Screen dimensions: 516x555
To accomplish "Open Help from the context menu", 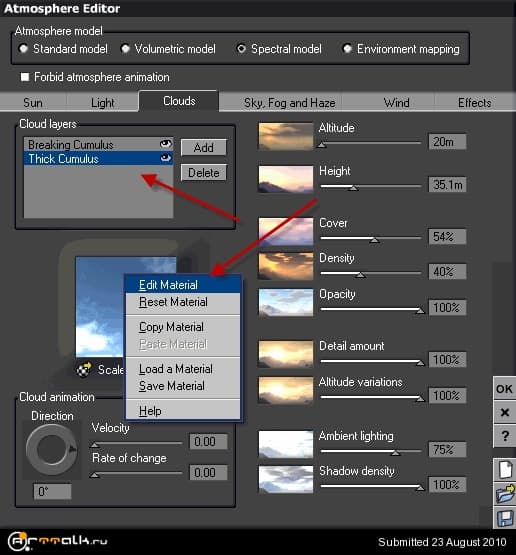I will click(x=183, y=411).
